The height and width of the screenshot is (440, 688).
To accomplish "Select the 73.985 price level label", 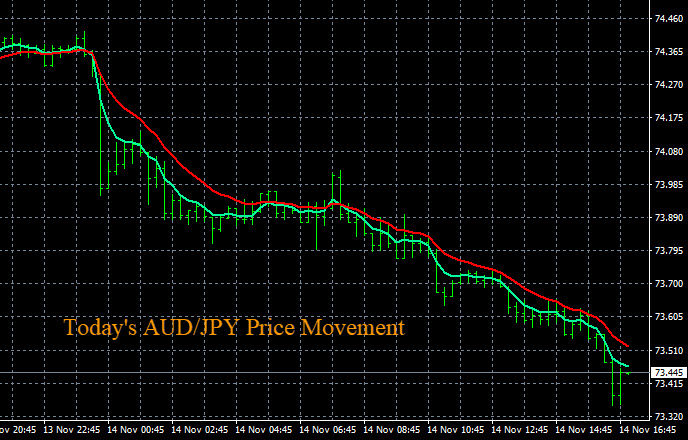I will [x=667, y=185].
